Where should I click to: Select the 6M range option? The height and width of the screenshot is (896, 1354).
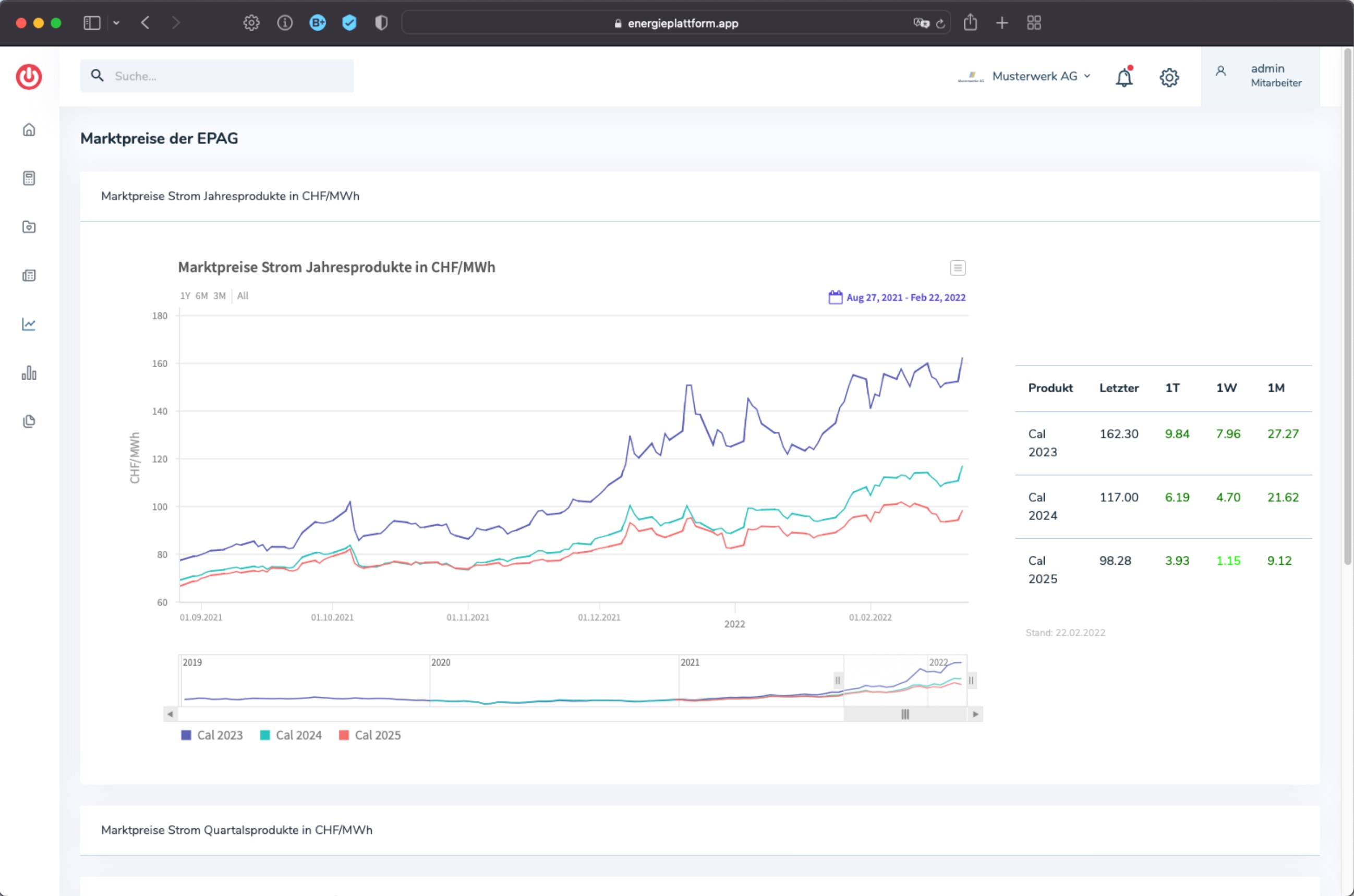201,295
